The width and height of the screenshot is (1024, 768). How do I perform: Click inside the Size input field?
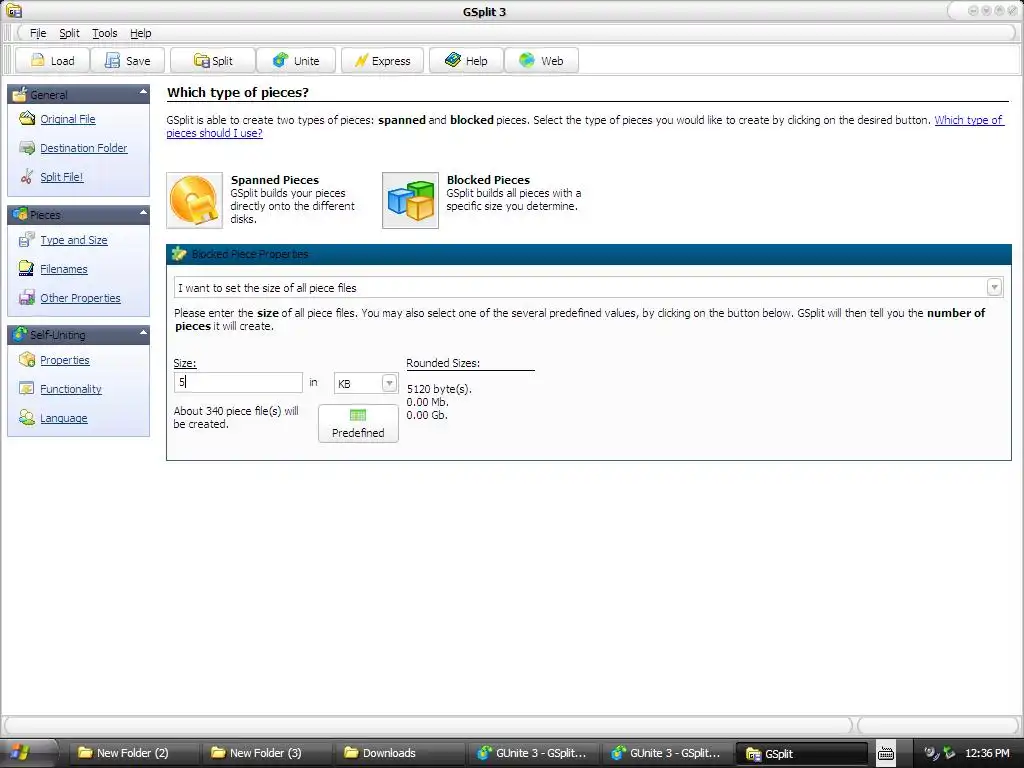238,383
